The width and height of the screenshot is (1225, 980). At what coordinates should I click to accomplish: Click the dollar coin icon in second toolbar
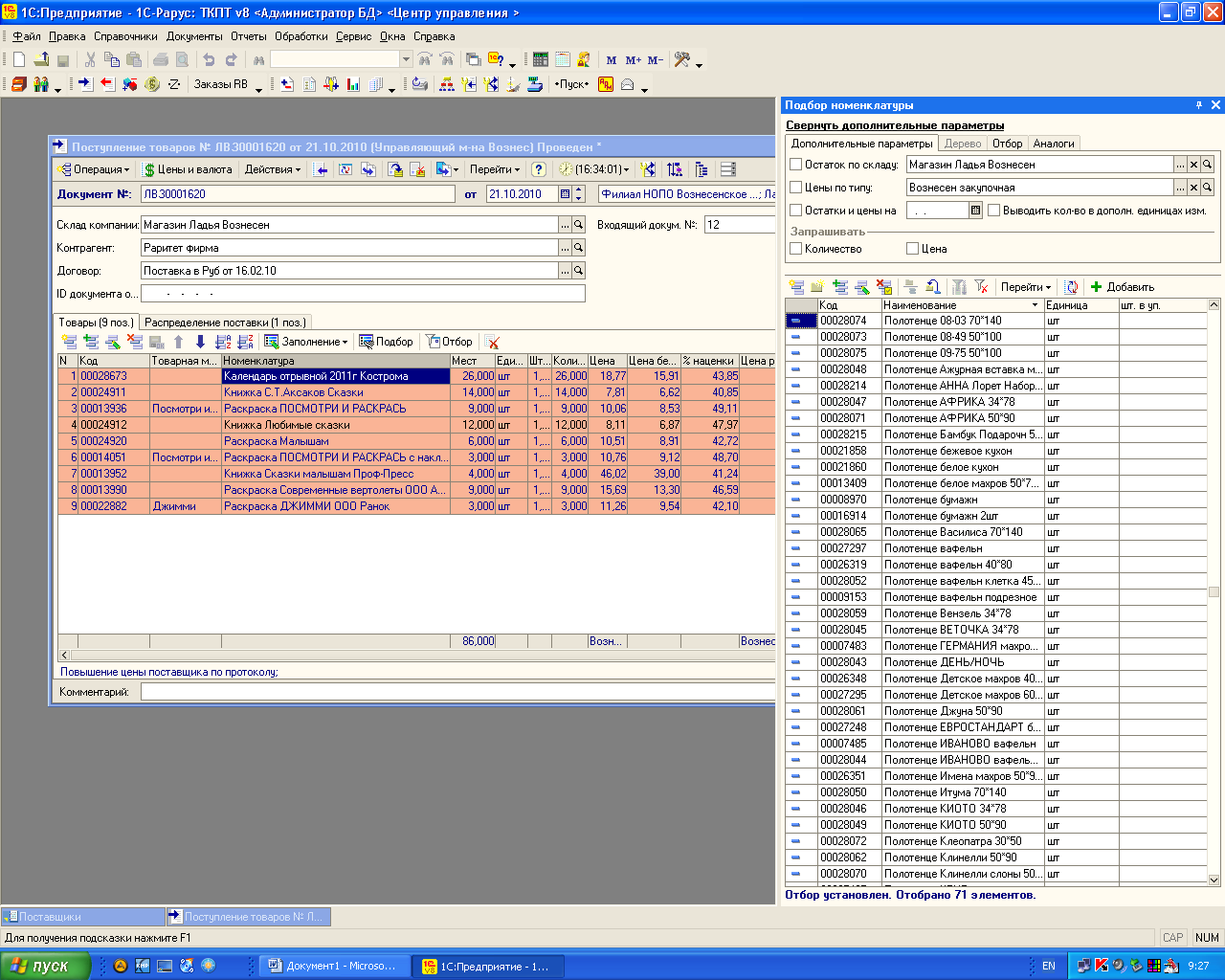tap(152, 84)
